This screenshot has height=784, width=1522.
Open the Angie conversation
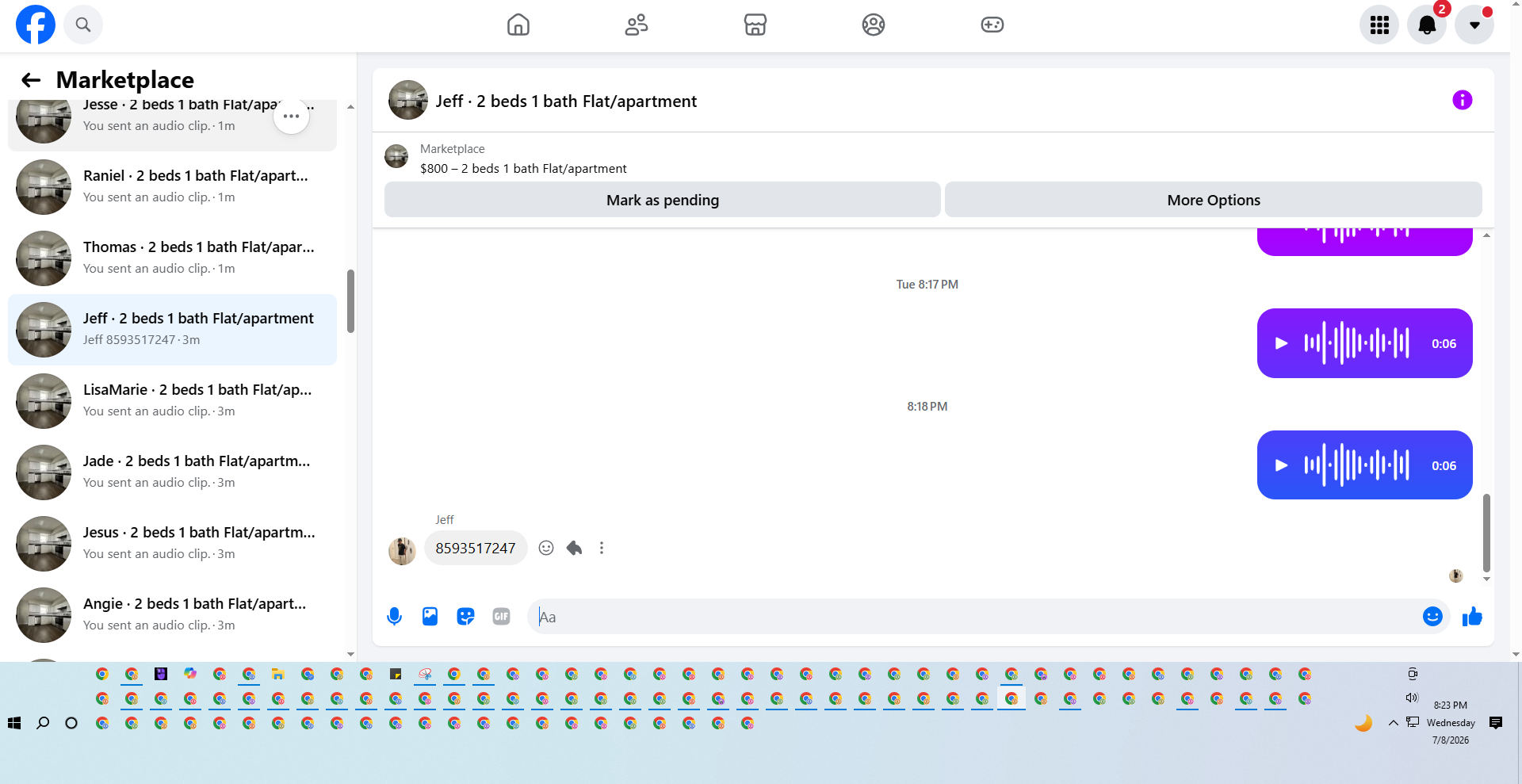point(172,615)
